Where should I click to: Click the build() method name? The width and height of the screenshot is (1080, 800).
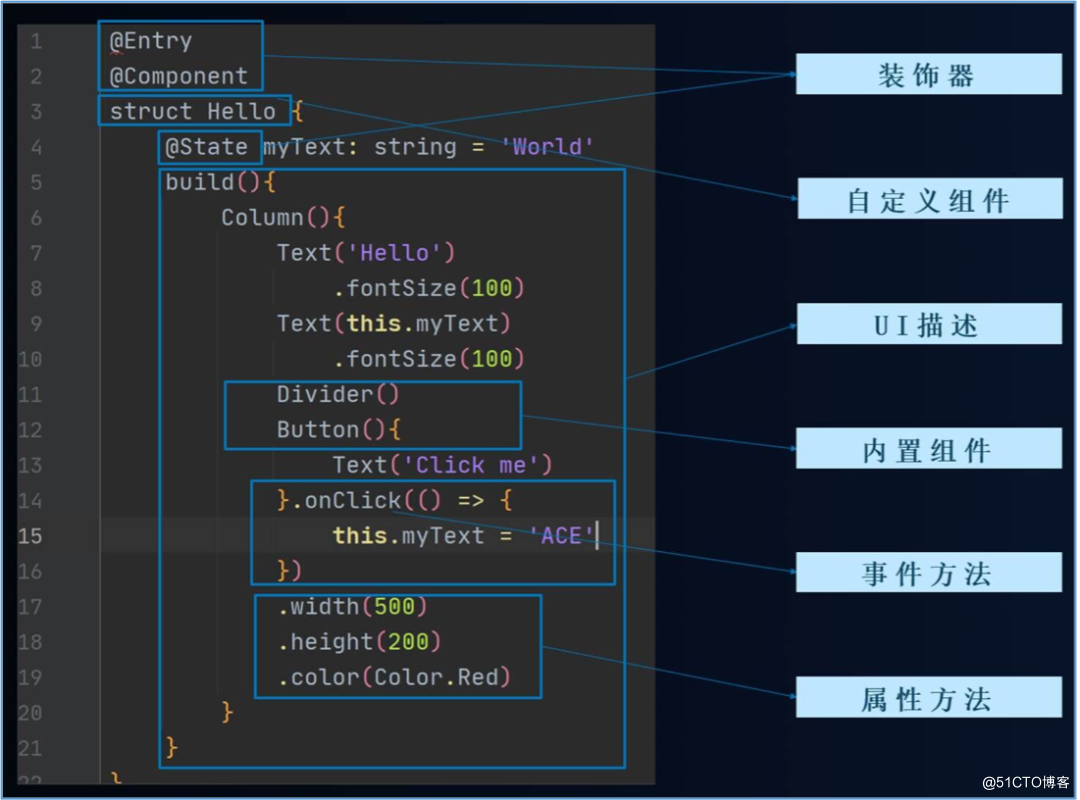[x=200, y=183]
